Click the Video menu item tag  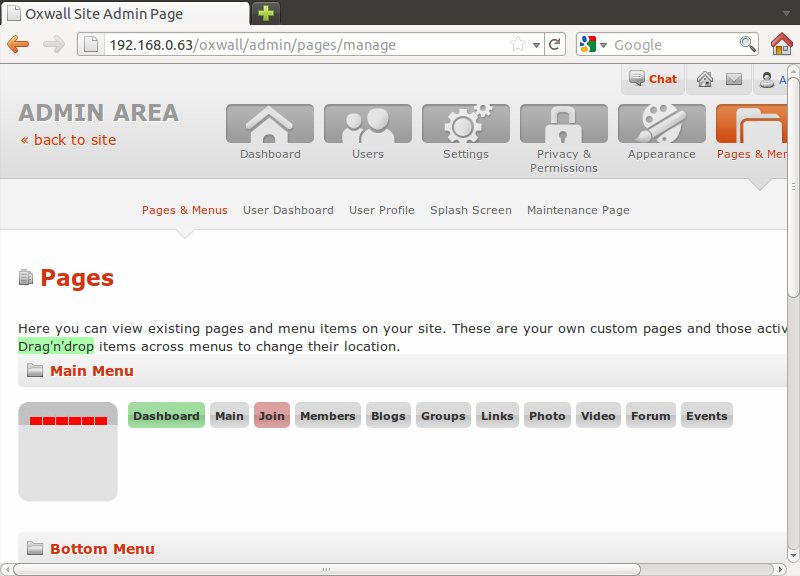coord(598,415)
